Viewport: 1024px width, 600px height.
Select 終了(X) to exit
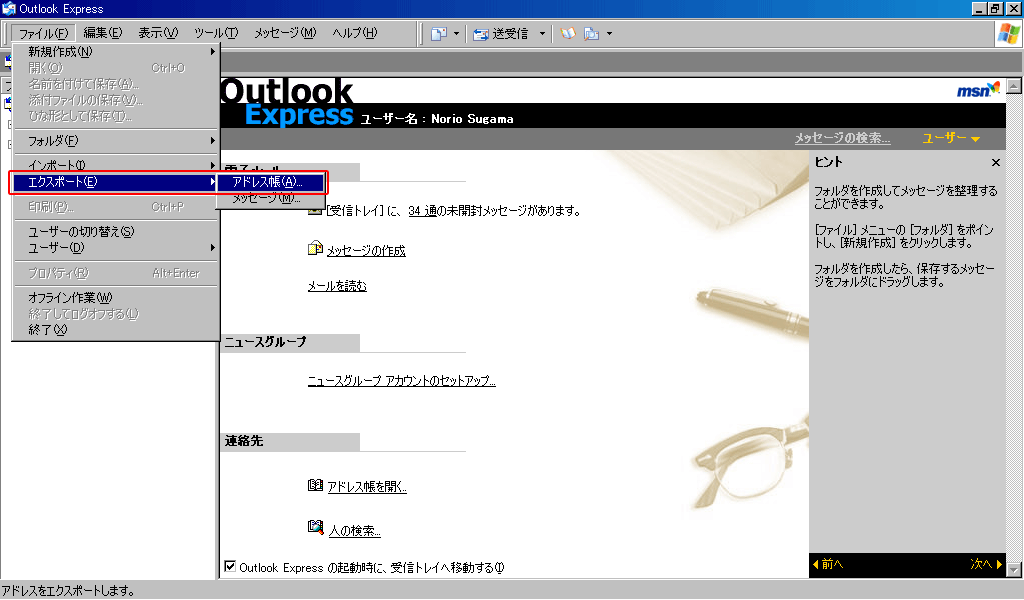[x=116, y=330]
